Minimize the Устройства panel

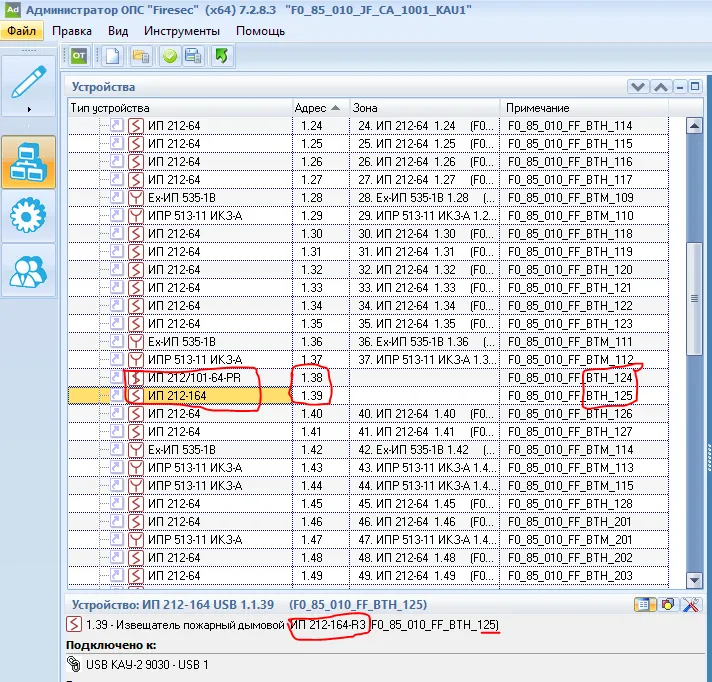tap(680, 87)
